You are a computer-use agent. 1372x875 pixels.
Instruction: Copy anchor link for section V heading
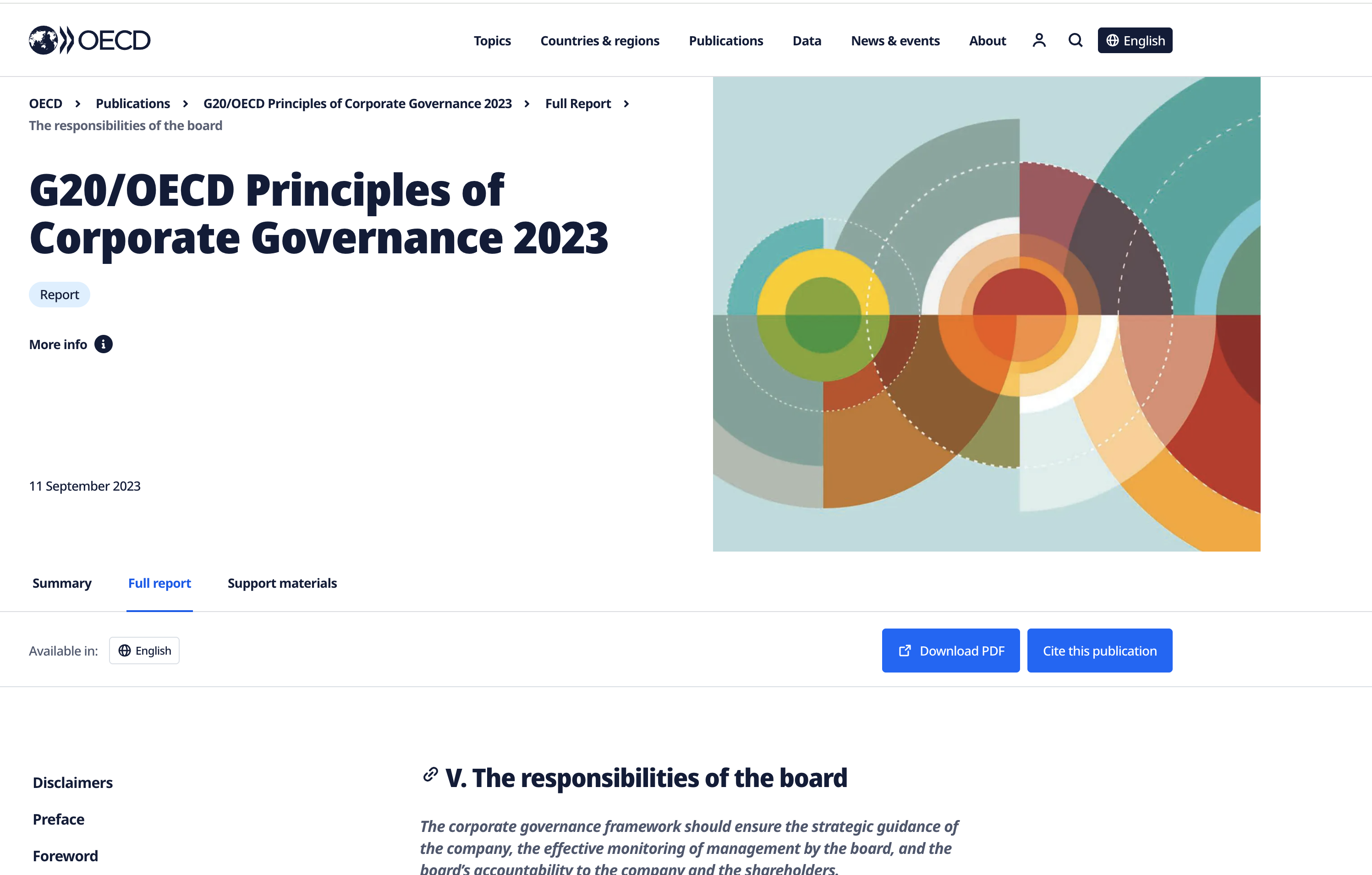tap(430, 775)
